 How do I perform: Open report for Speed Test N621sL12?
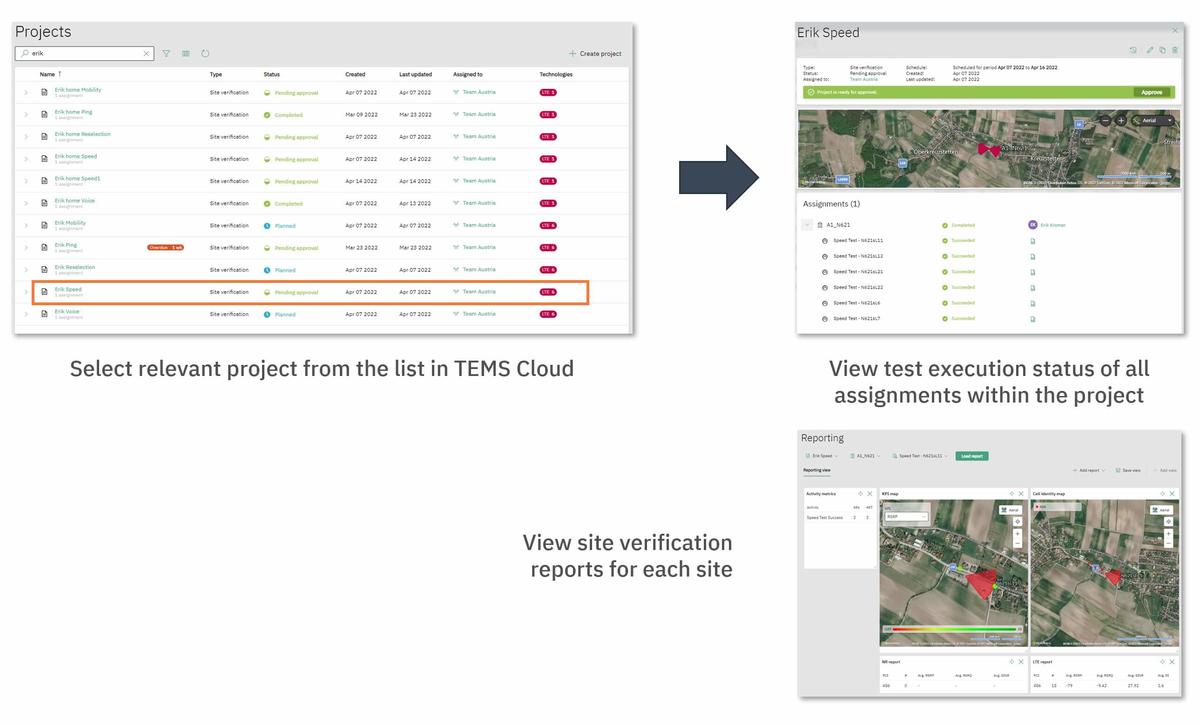coord(1032,256)
